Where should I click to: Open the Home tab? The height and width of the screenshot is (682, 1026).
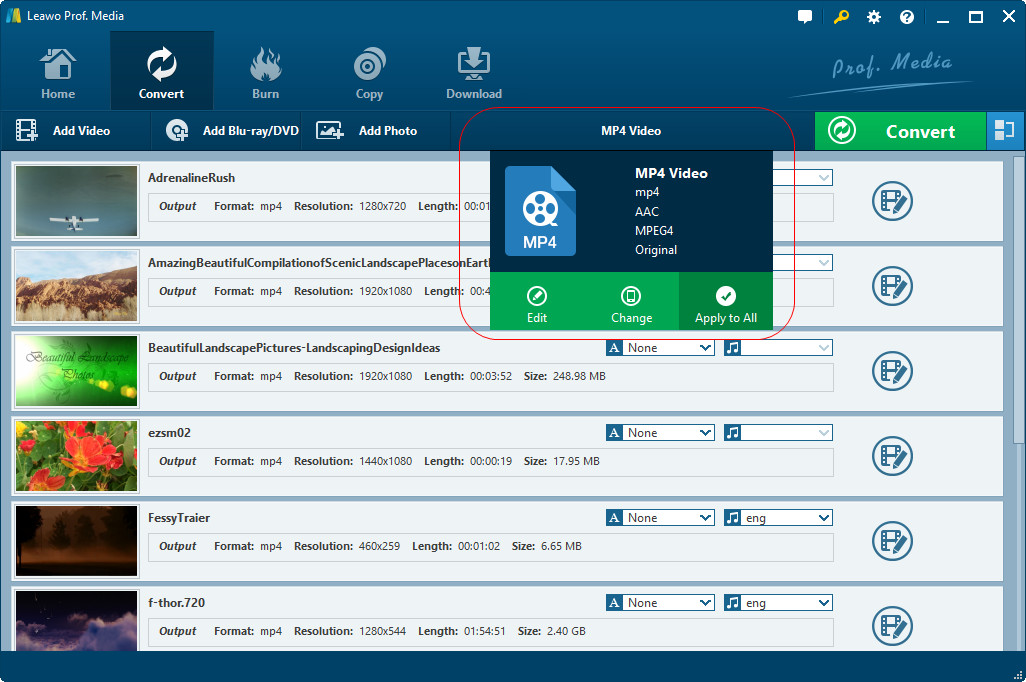58,75
